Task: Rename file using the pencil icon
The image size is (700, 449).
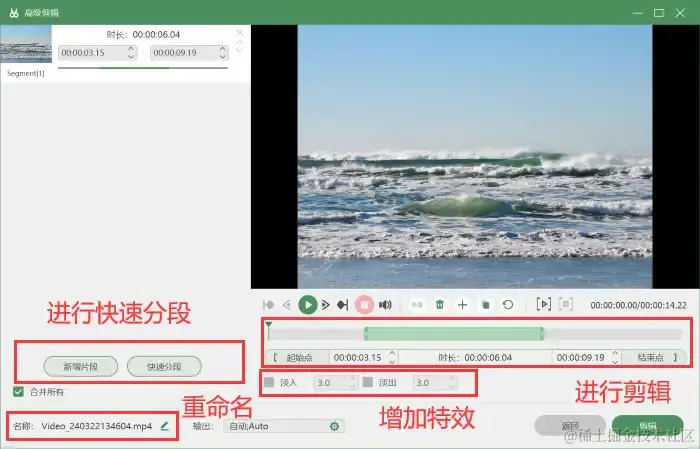Action: click(x=164, y=426)
